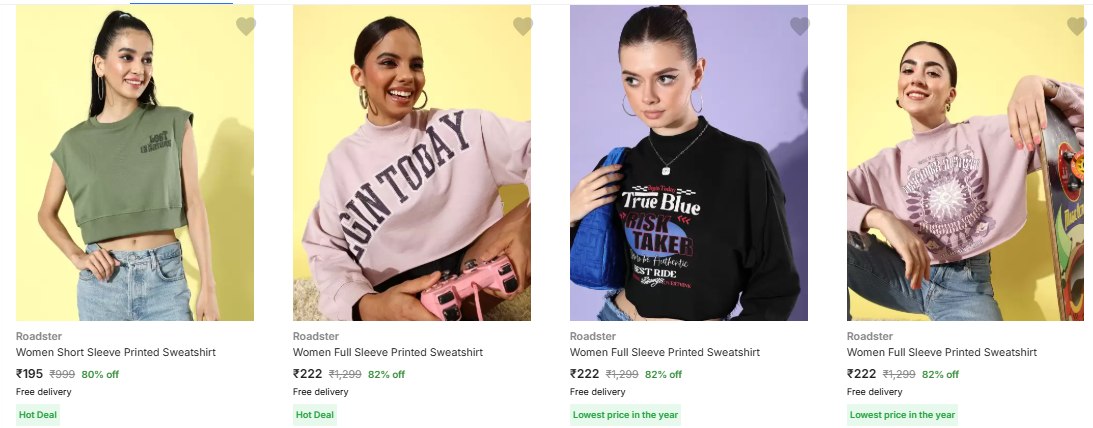
Task: Open the olive green cropped sweatshirt photo
Action: [135, 163]
